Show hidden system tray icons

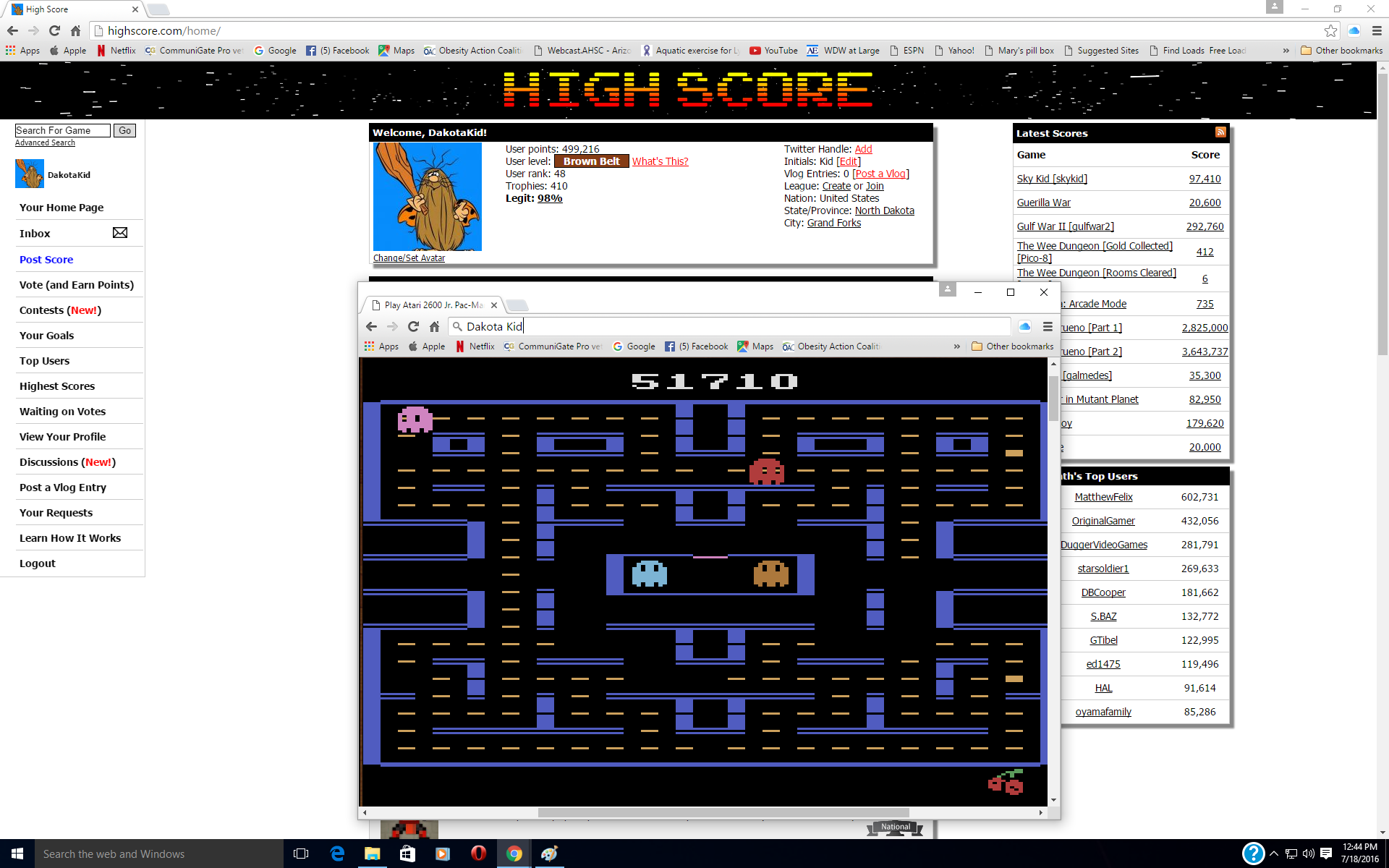1274,854
